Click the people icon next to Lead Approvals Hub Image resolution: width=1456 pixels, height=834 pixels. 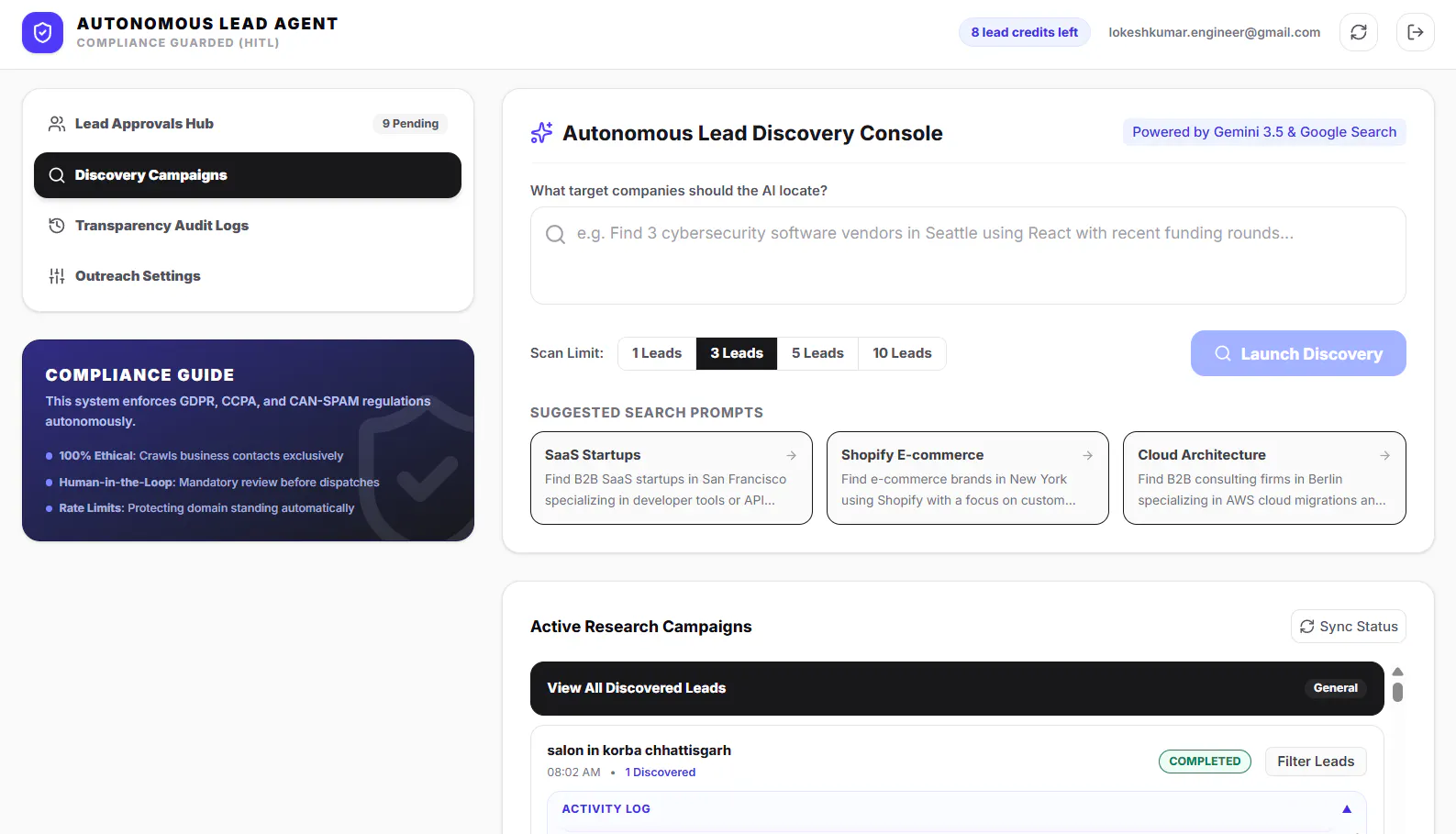click(57, 124)
